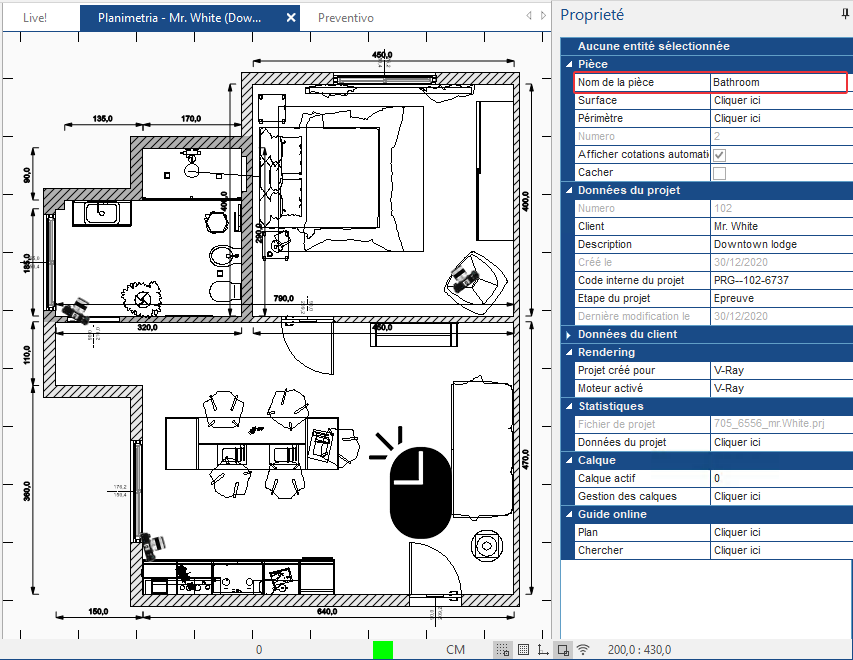The height and width of the screenshot is (660, 853).
Task: Click the Nom de la pièce field Bathroom
Action: click(x=778, y=82)
